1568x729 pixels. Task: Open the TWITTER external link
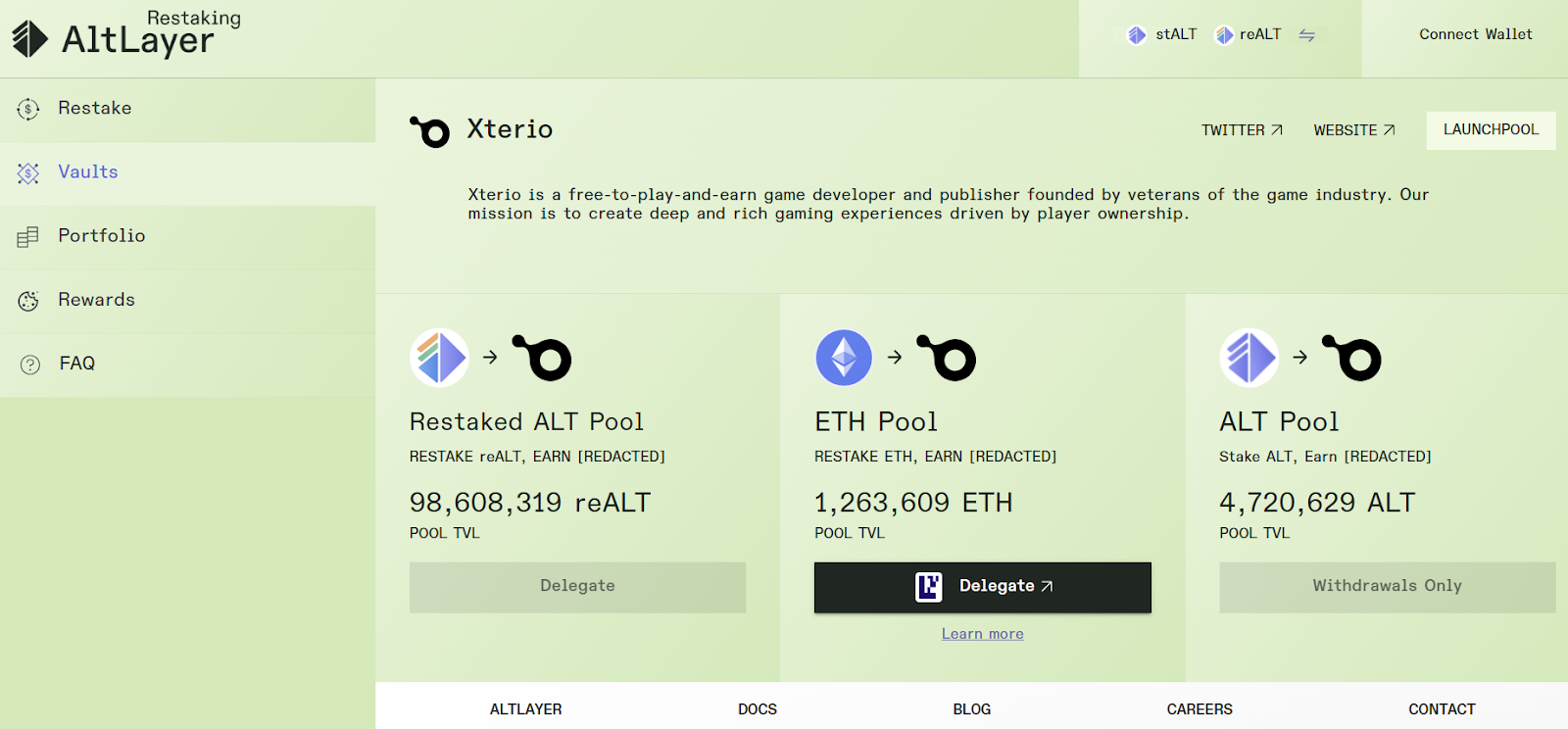[x=1242, y=130]
